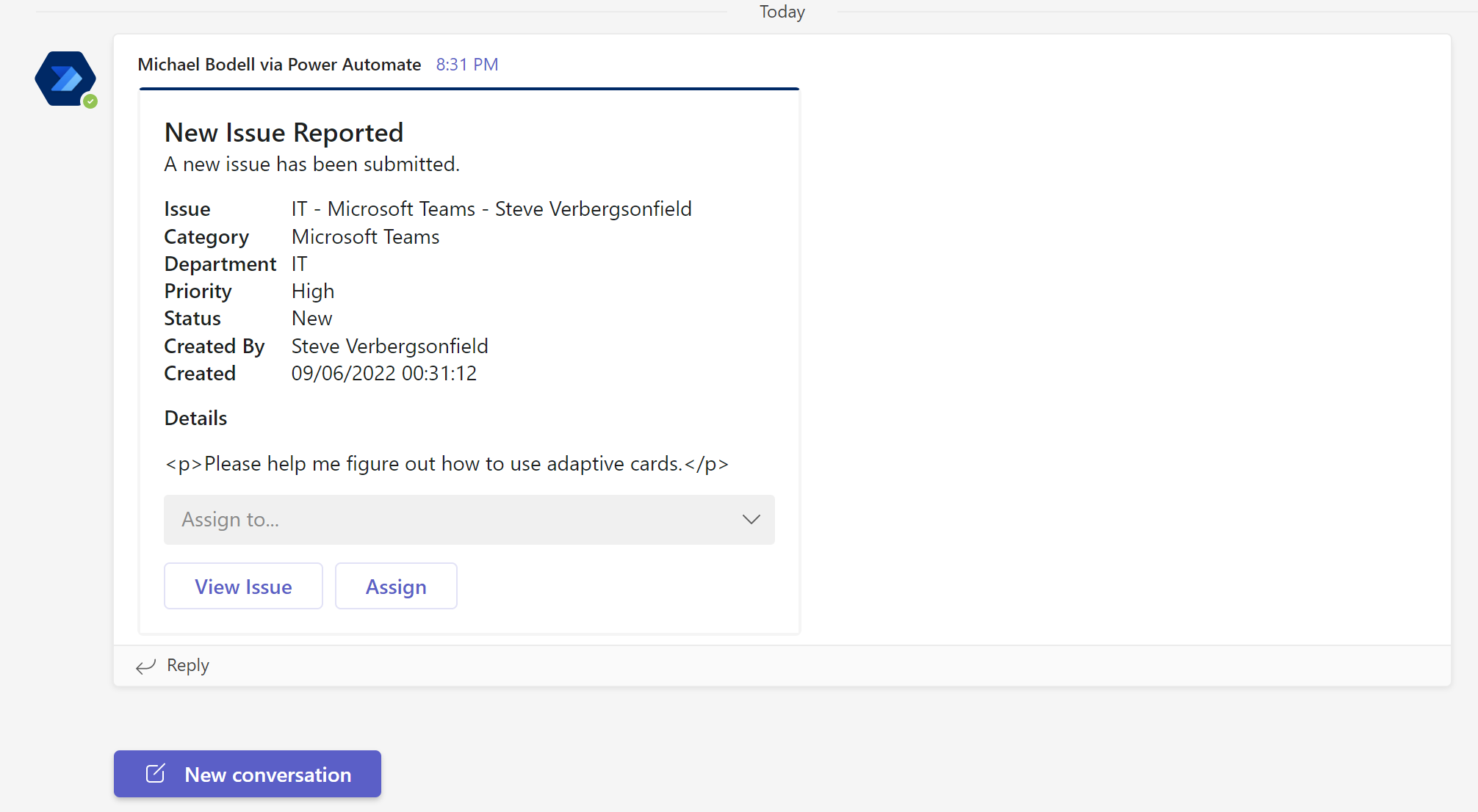Click Reply to respond to the message
Image resolution: width=1478 pixels, height=812 pixels.
188,665
